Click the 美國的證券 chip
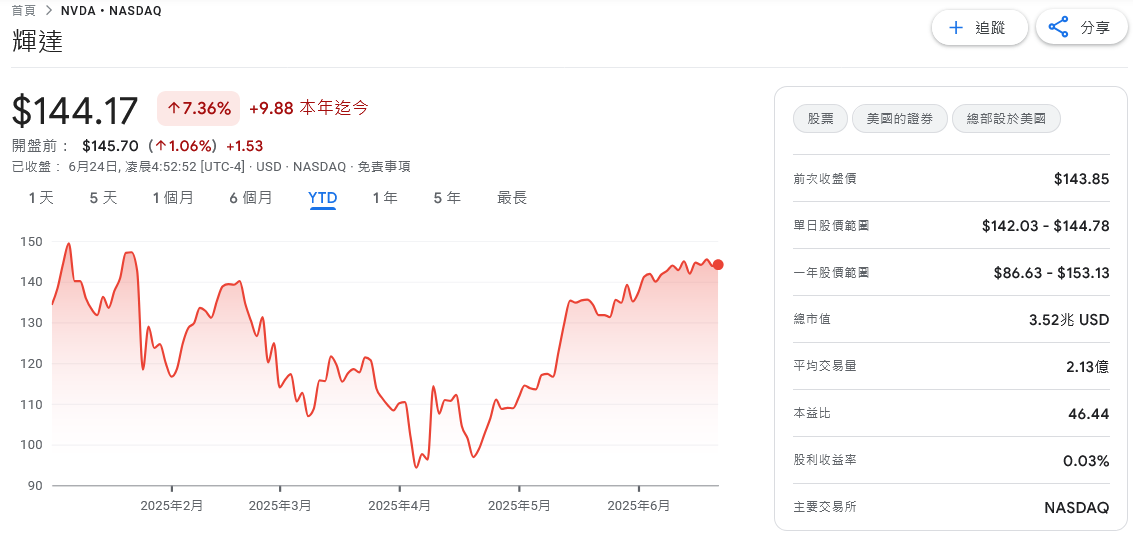1133x535 pixels. point(900,119)
